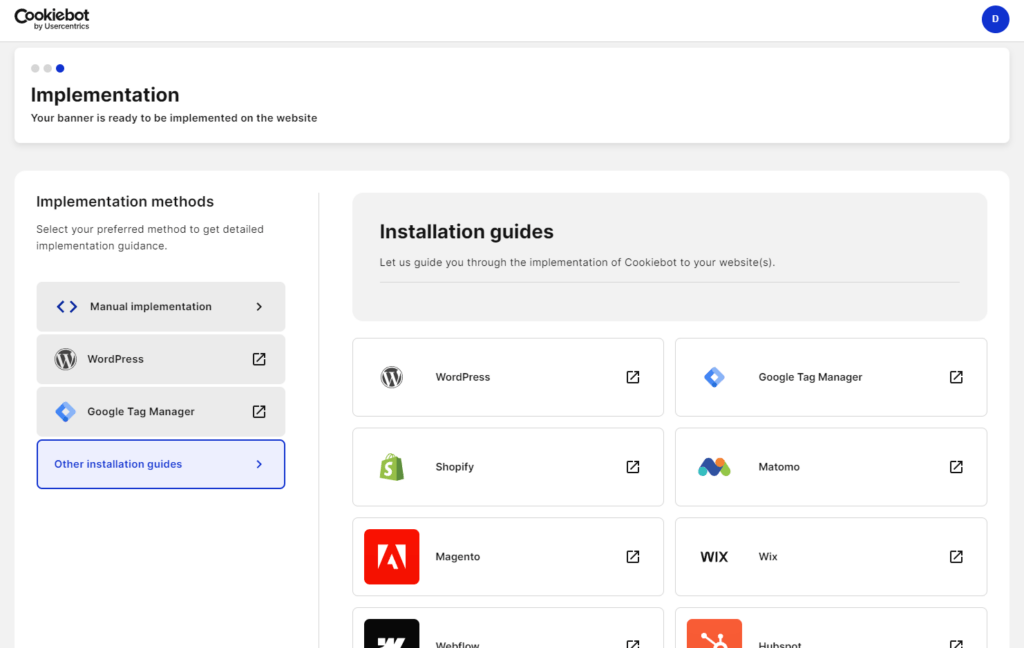
Task: Open external link icon on Google Tag Manager card
Action: (x=956, y=377)
